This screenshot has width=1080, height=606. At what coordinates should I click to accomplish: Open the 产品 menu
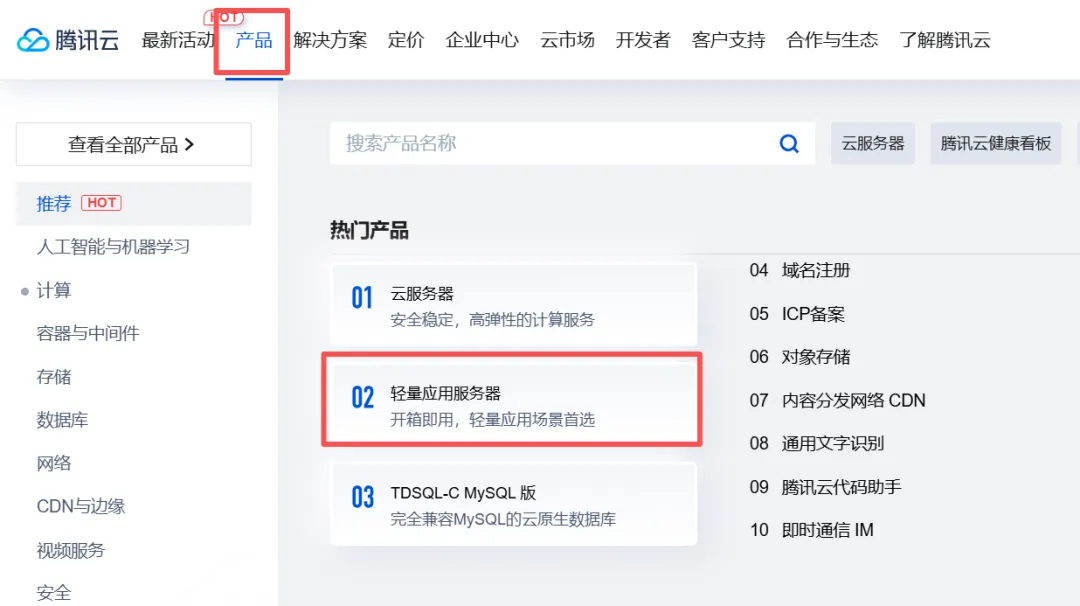(253, 40)
